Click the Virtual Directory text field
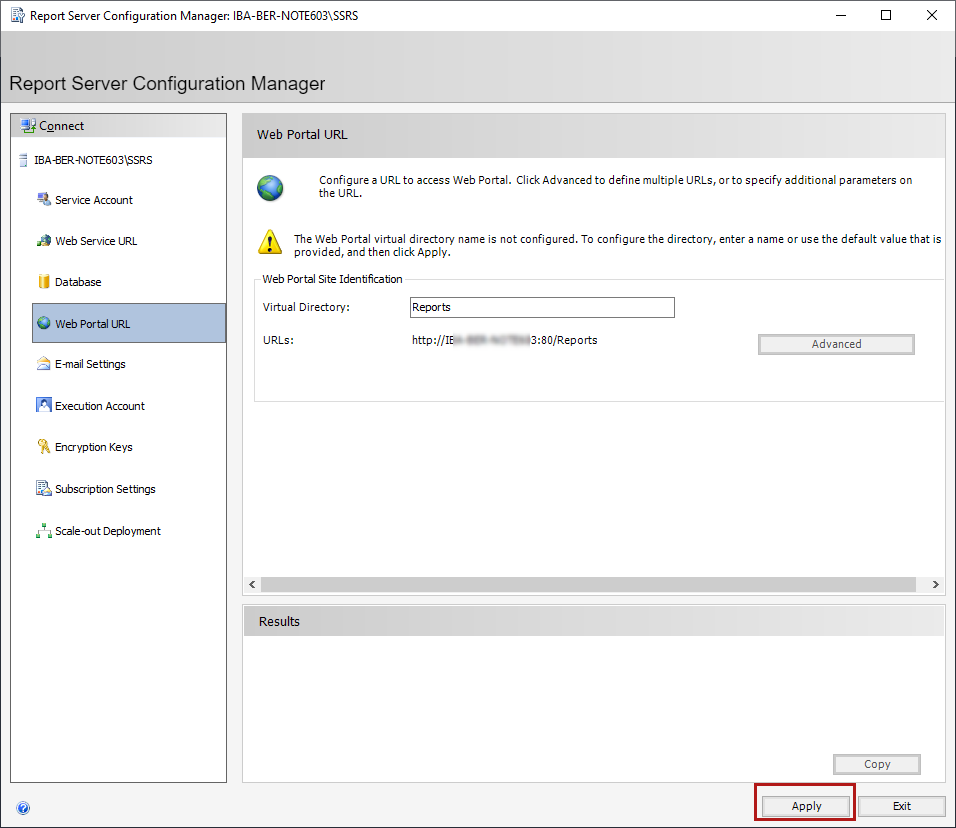This screenshot has width=956, height=828. tap(542, 308)
